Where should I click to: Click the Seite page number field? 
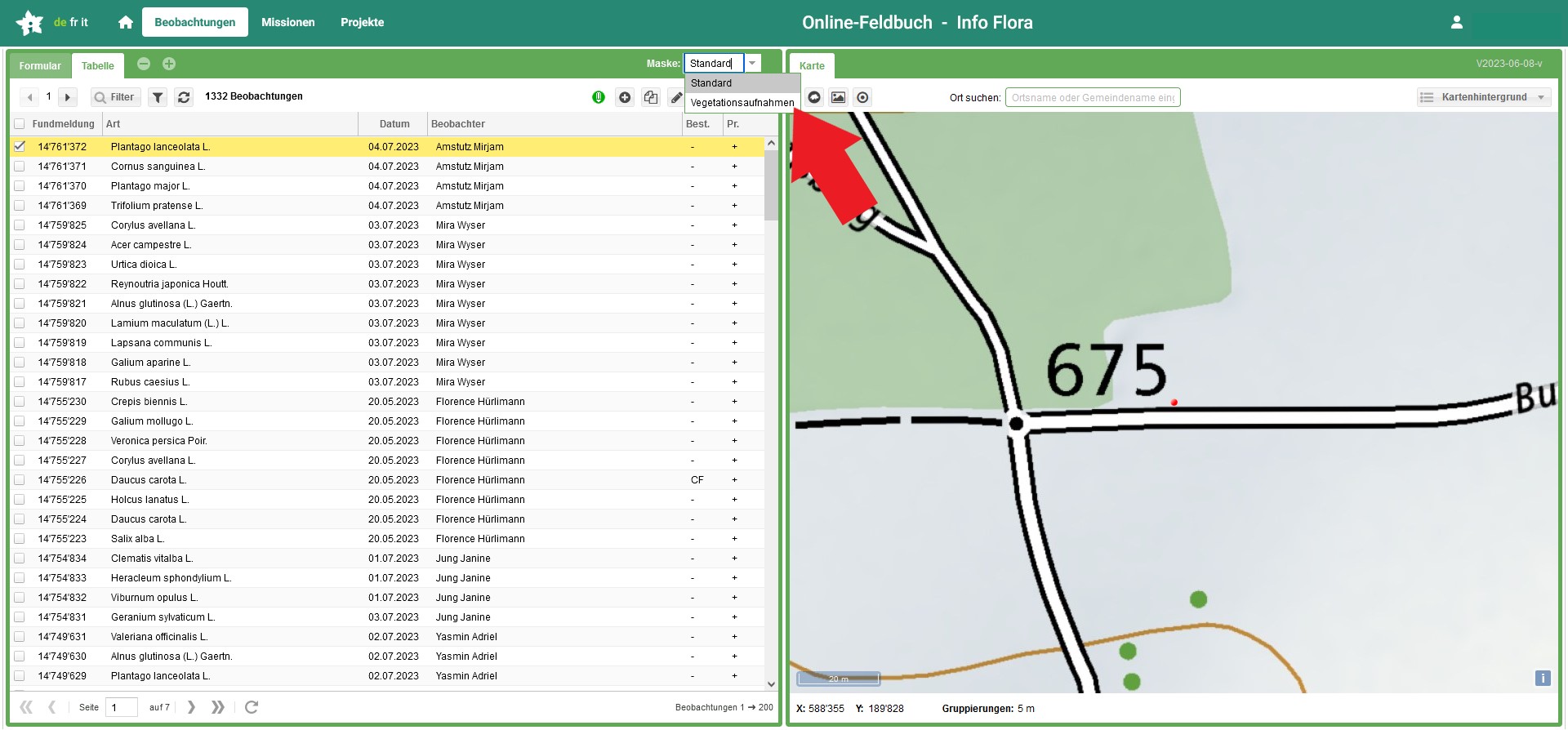(x=122, y=707)
